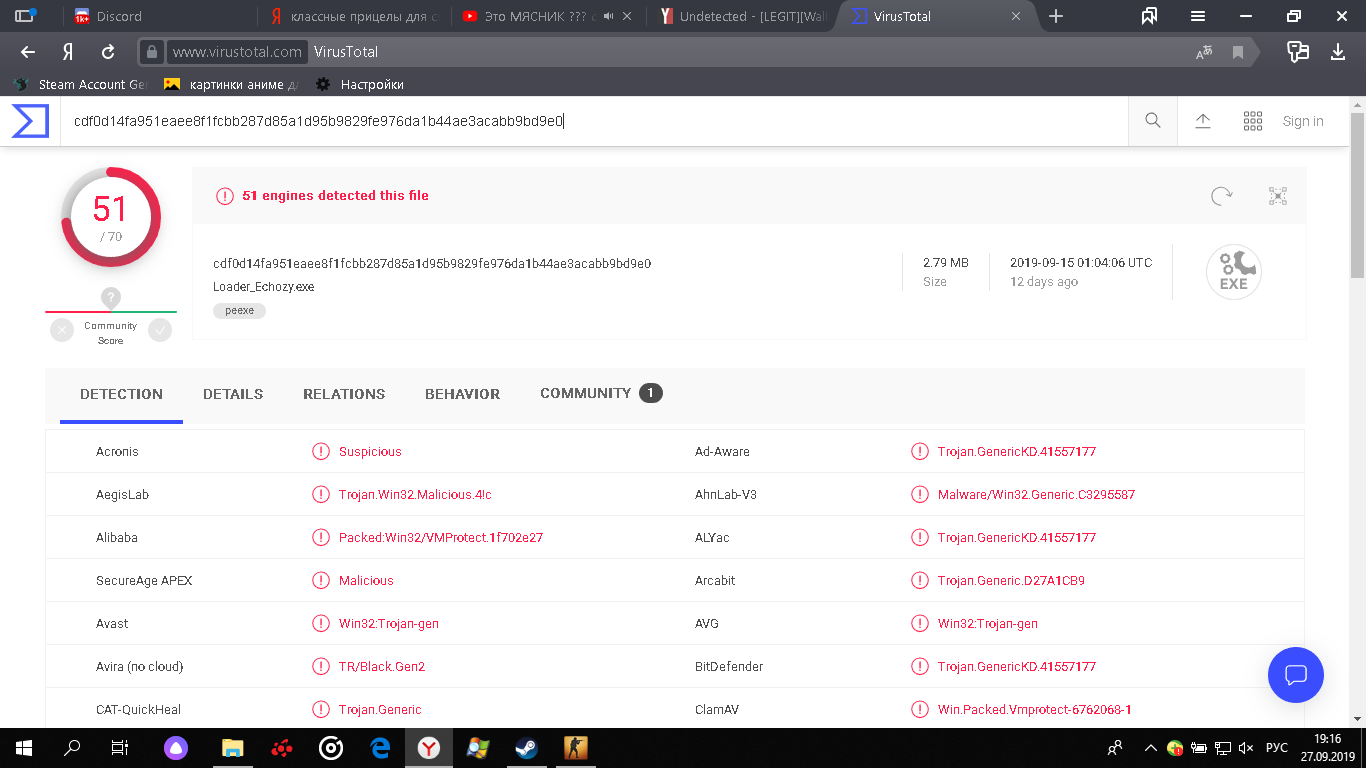This screenshot has height=768, width=1366.
Task: Switch to the 'Undetected - [LEGIT]' tab
Action: click(x=744, y=16)
